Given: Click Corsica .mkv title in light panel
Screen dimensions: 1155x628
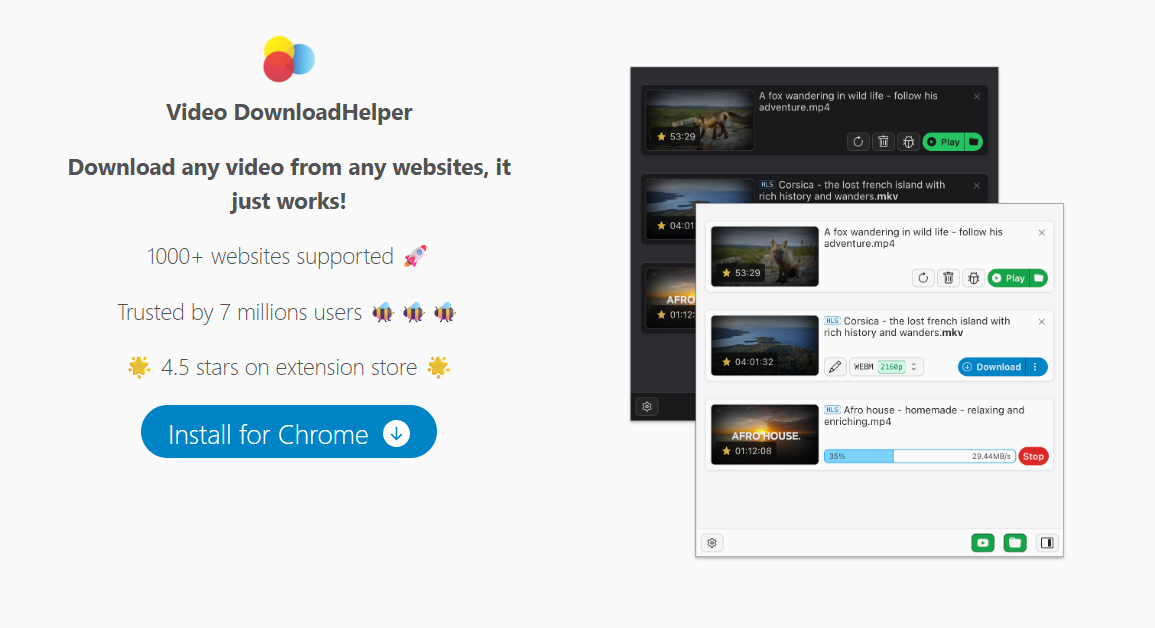Looking at the screenshot, I should [x=917, y=327].
